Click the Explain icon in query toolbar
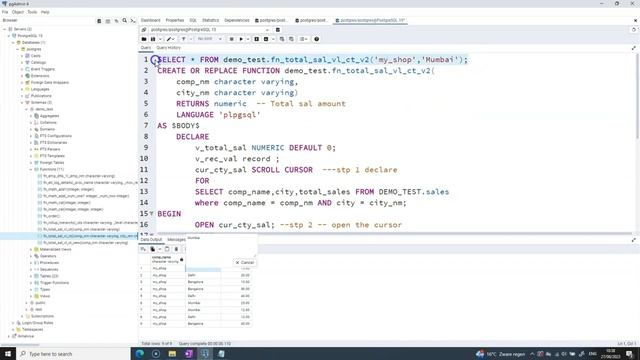Image resolution: width=640 pixels, height=360 pixels. coord(257,39)
